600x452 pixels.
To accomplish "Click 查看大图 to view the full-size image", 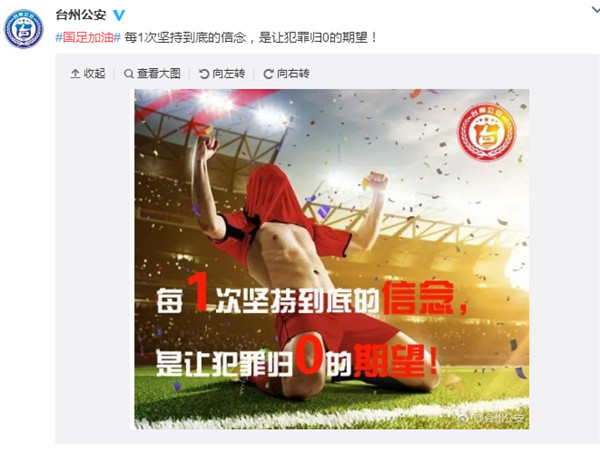I will (x=152, y=73).
